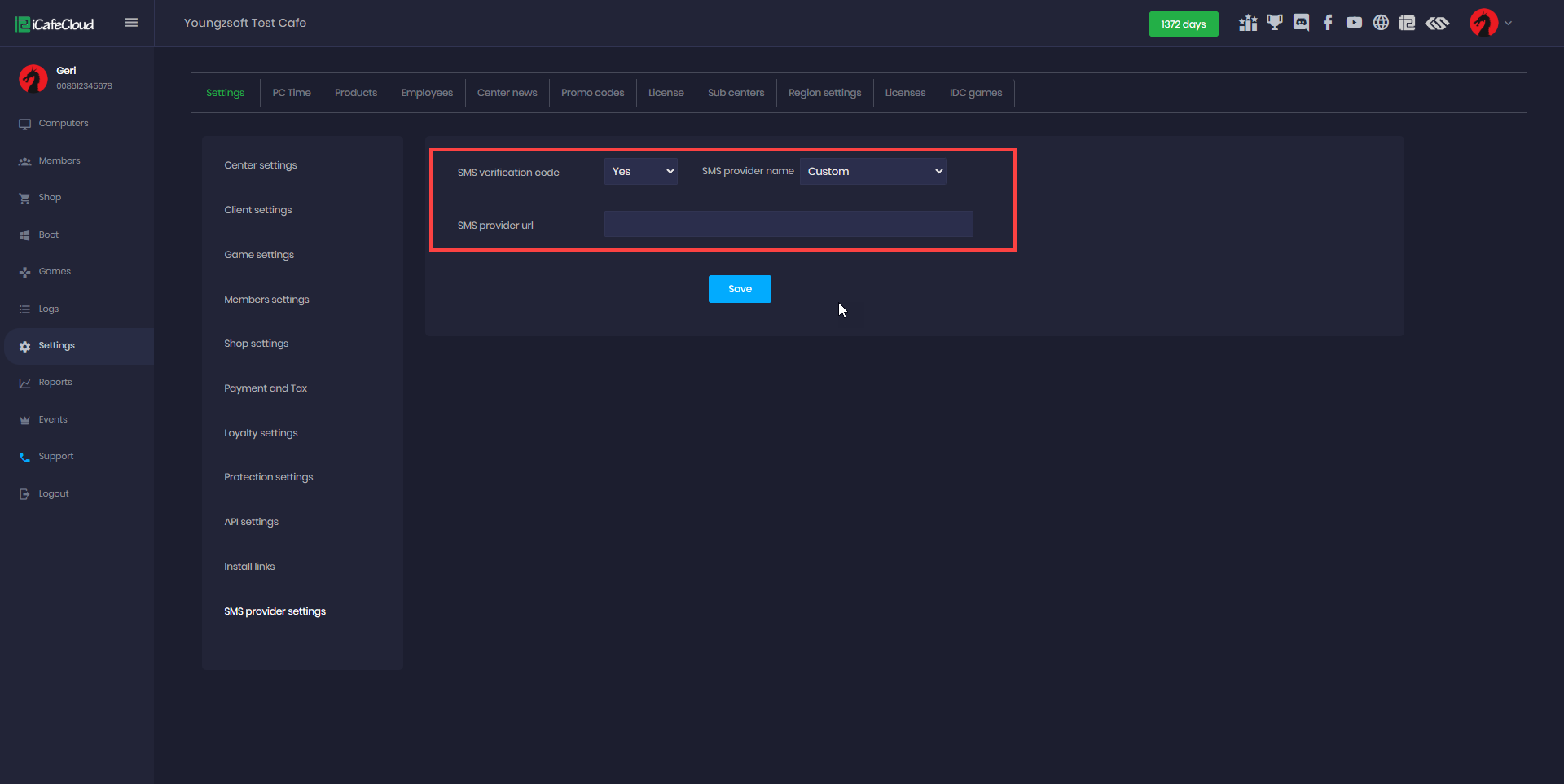Click the 1372 days license badge
This screenshot has width=1564, height=784.
tap(1183, 24)
